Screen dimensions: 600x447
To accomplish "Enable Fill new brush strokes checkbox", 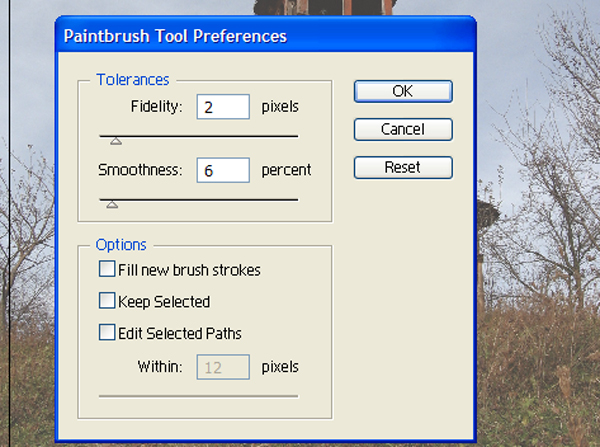I will pyautogui.click(x=107, y=269).
